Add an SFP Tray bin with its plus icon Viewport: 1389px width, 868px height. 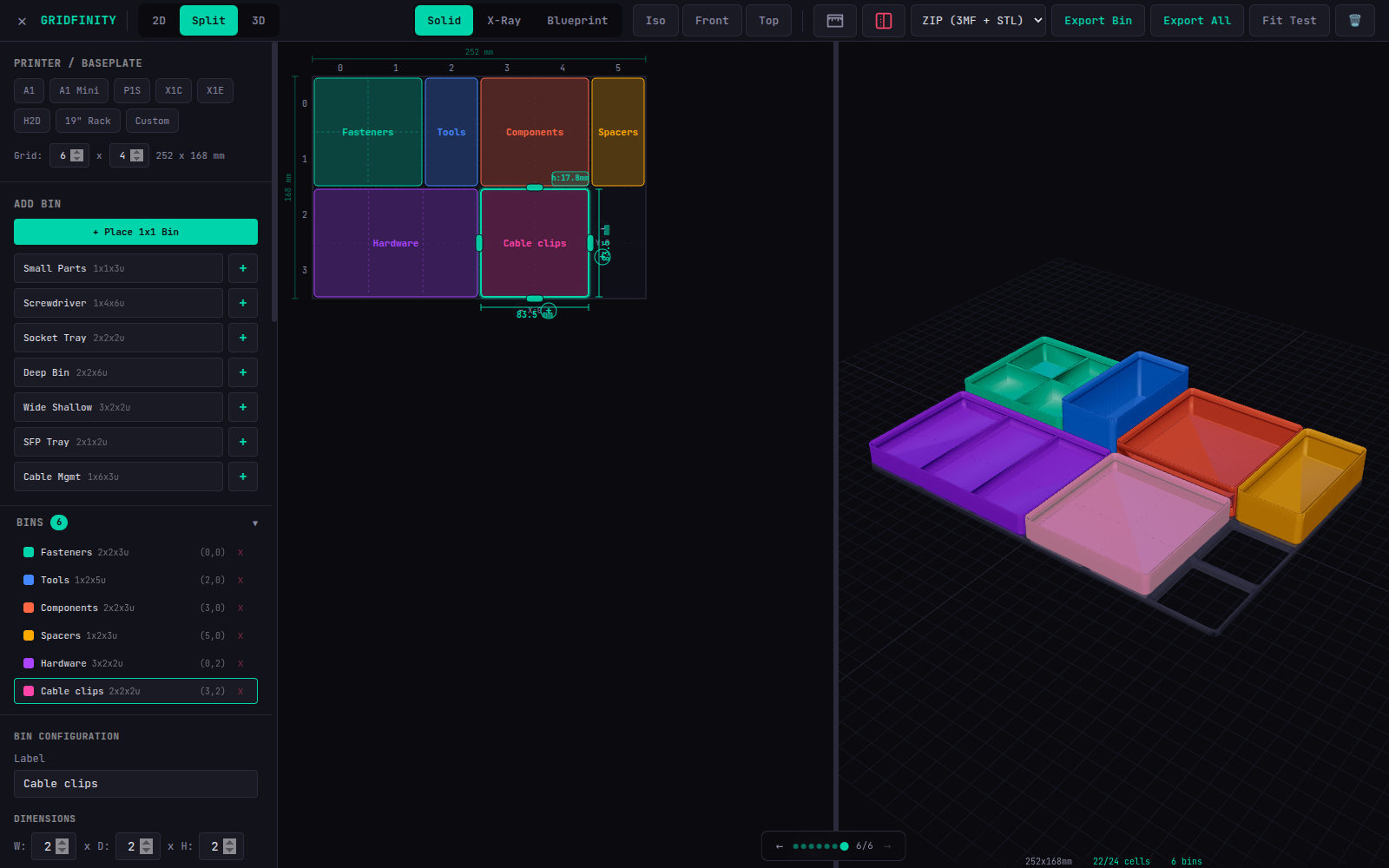pos(243,442)
